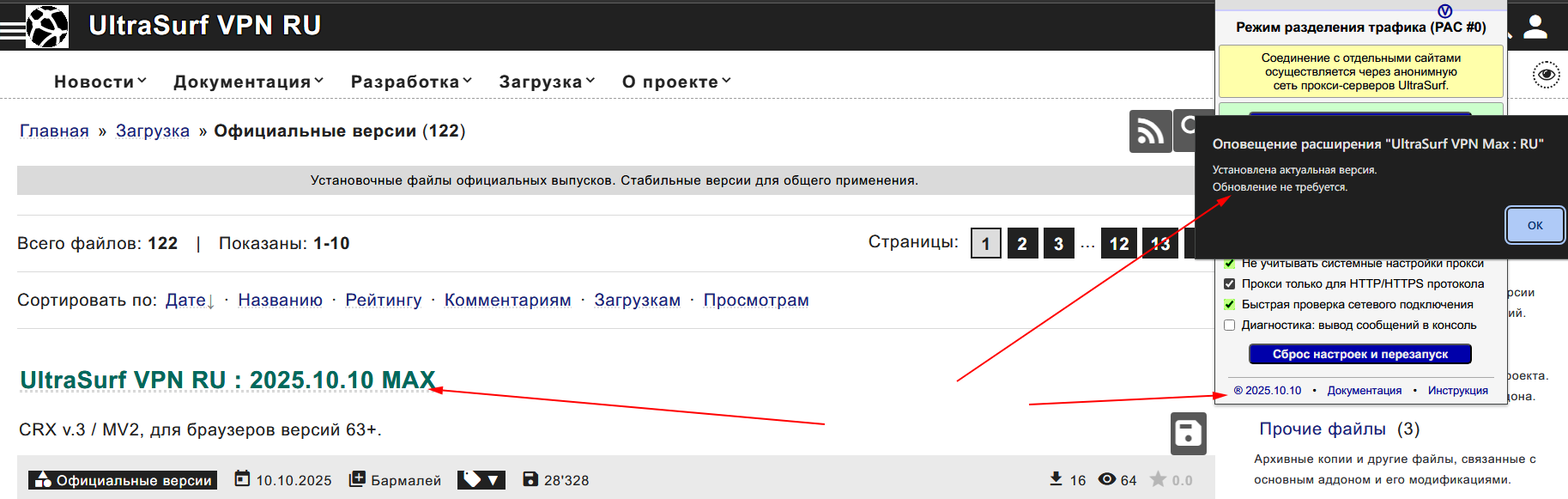Image resolution: width=1568 pixels, height=499 pixels.
Task: Click the date 10.10.2025
Action: click(x=294, y=480)
